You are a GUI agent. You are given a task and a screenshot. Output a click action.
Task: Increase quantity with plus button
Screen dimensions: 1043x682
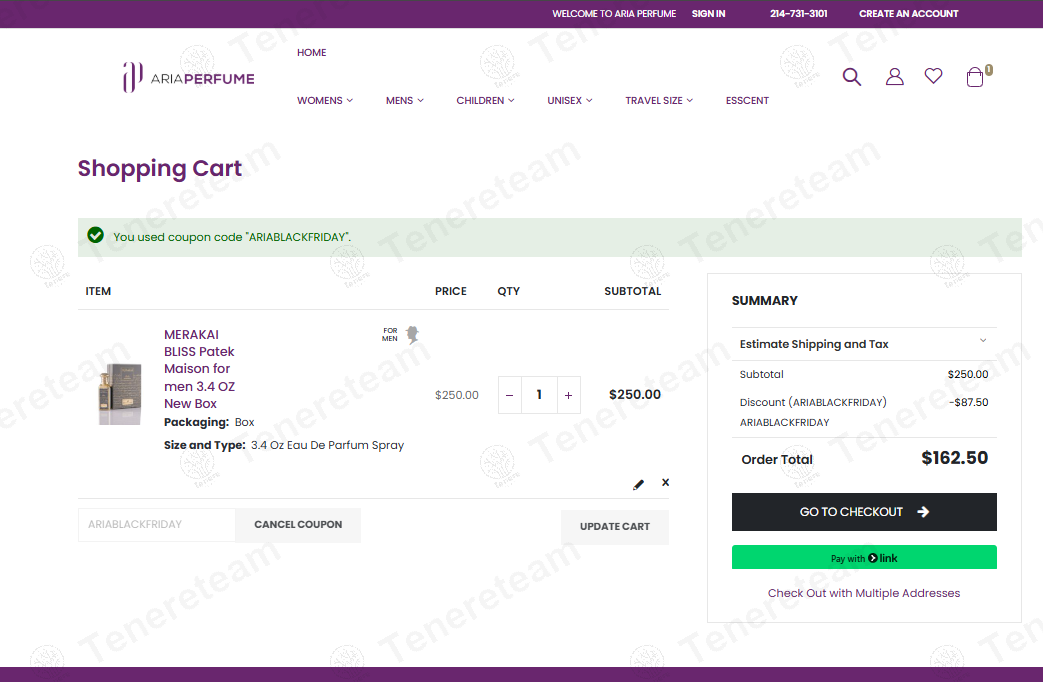coord(569,395)
